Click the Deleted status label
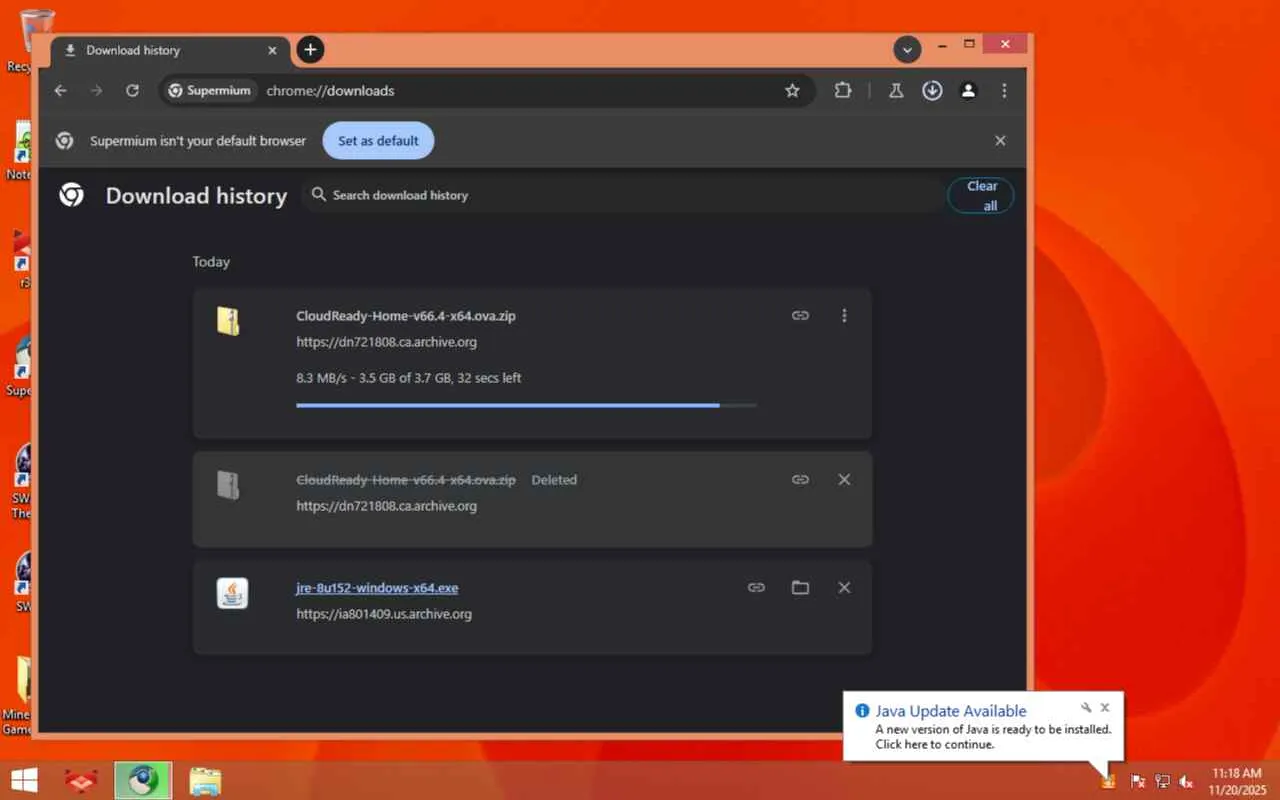 coord(554,480)
